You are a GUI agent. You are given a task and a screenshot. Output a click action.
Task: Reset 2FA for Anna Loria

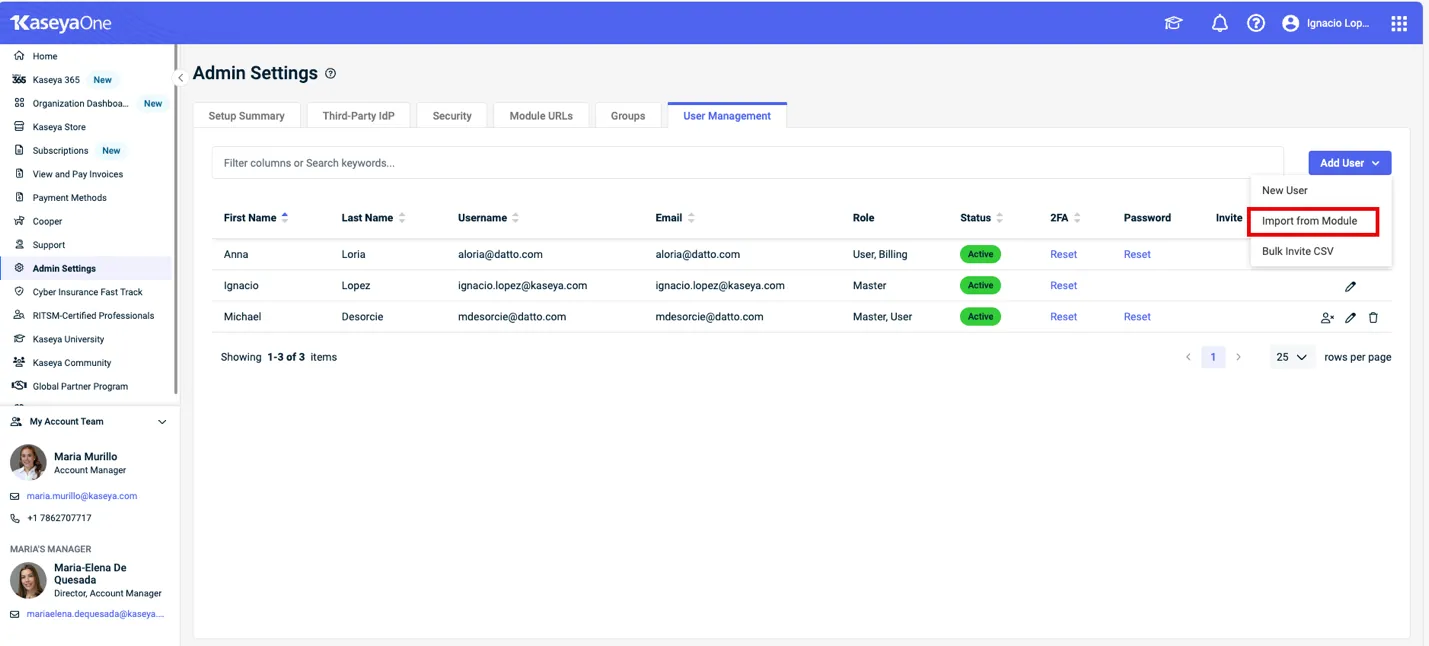1063,254
